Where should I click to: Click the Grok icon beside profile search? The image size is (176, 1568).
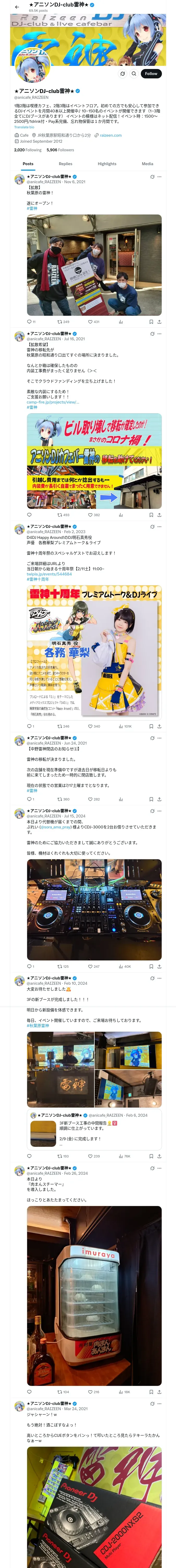click(123, 74)
